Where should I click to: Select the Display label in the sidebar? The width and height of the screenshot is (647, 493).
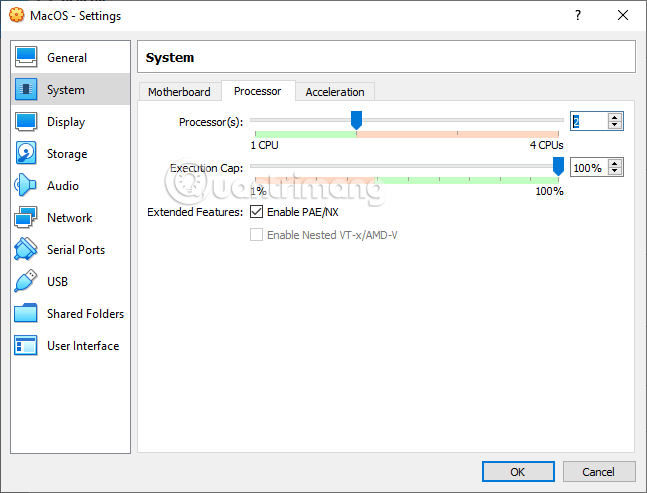(66, 122)
